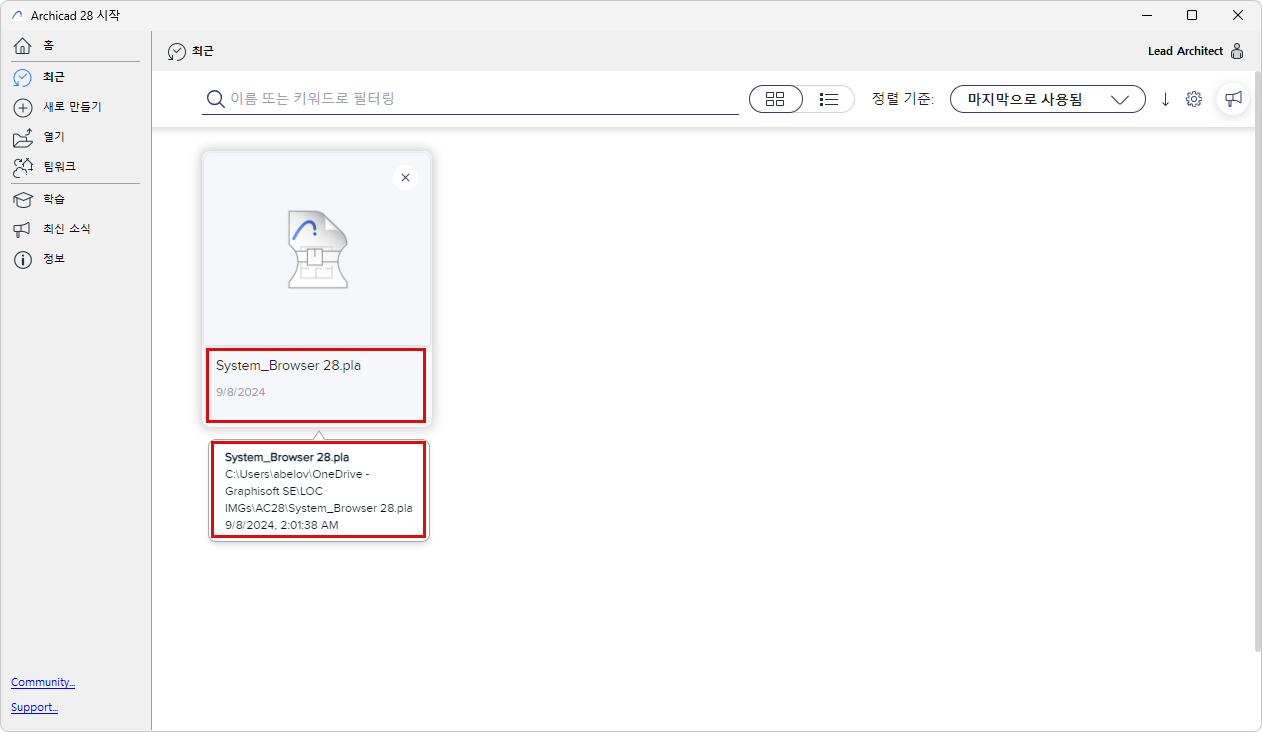The width and height of the screenshot is (1262, 732).
Task: Click Lead Architect profile icon
Action: (1237, 51)
